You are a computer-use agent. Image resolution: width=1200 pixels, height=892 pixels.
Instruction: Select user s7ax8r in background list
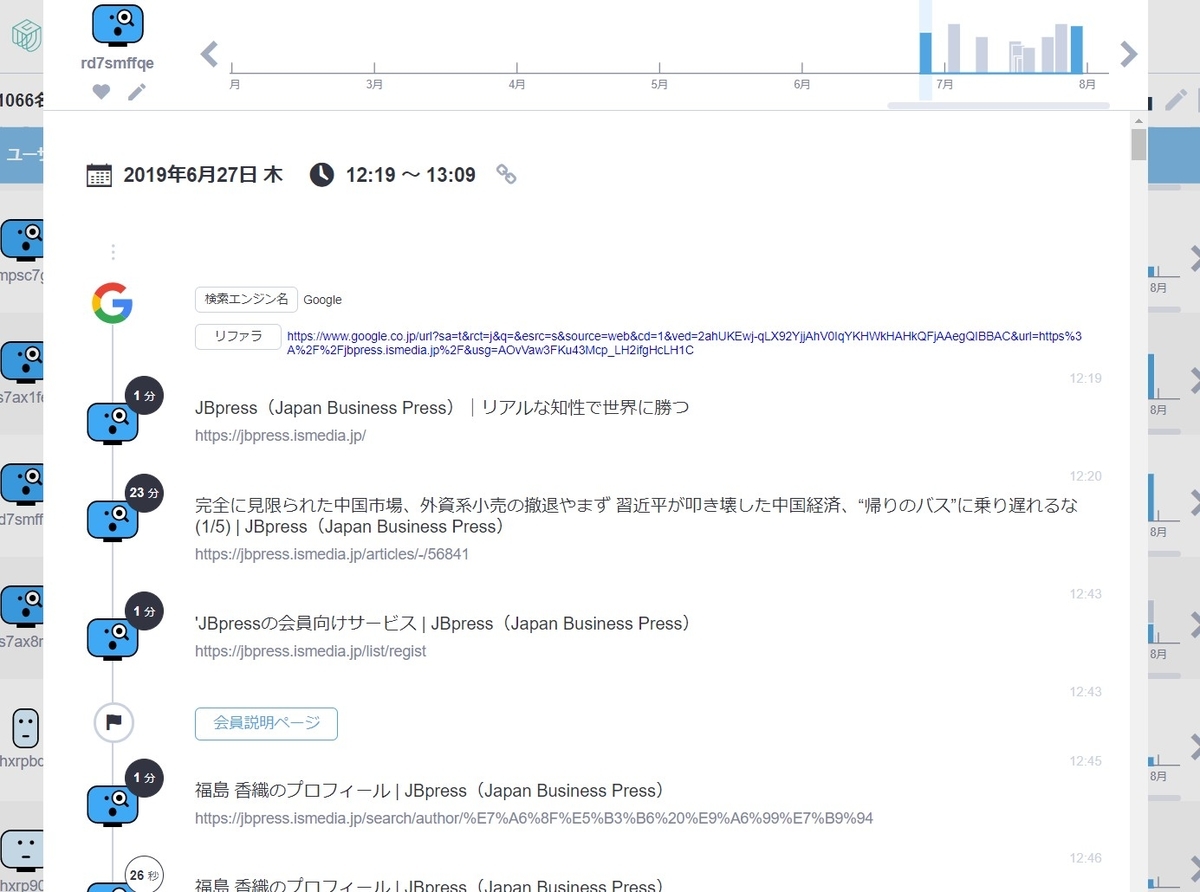click(21, 616)
